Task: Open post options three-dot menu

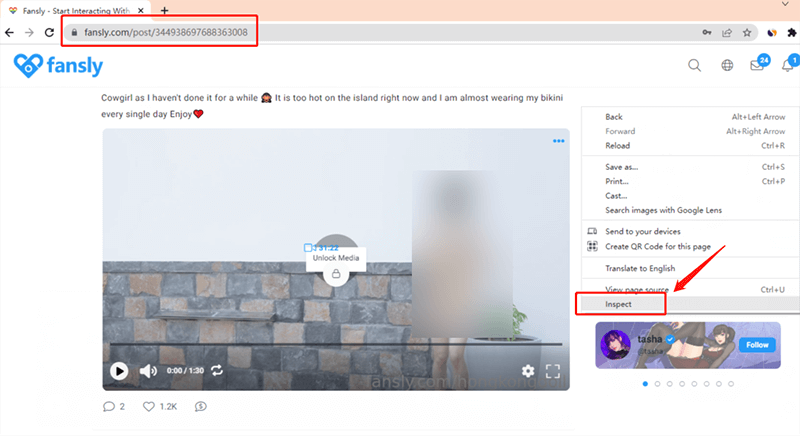Action: (559, 141)
